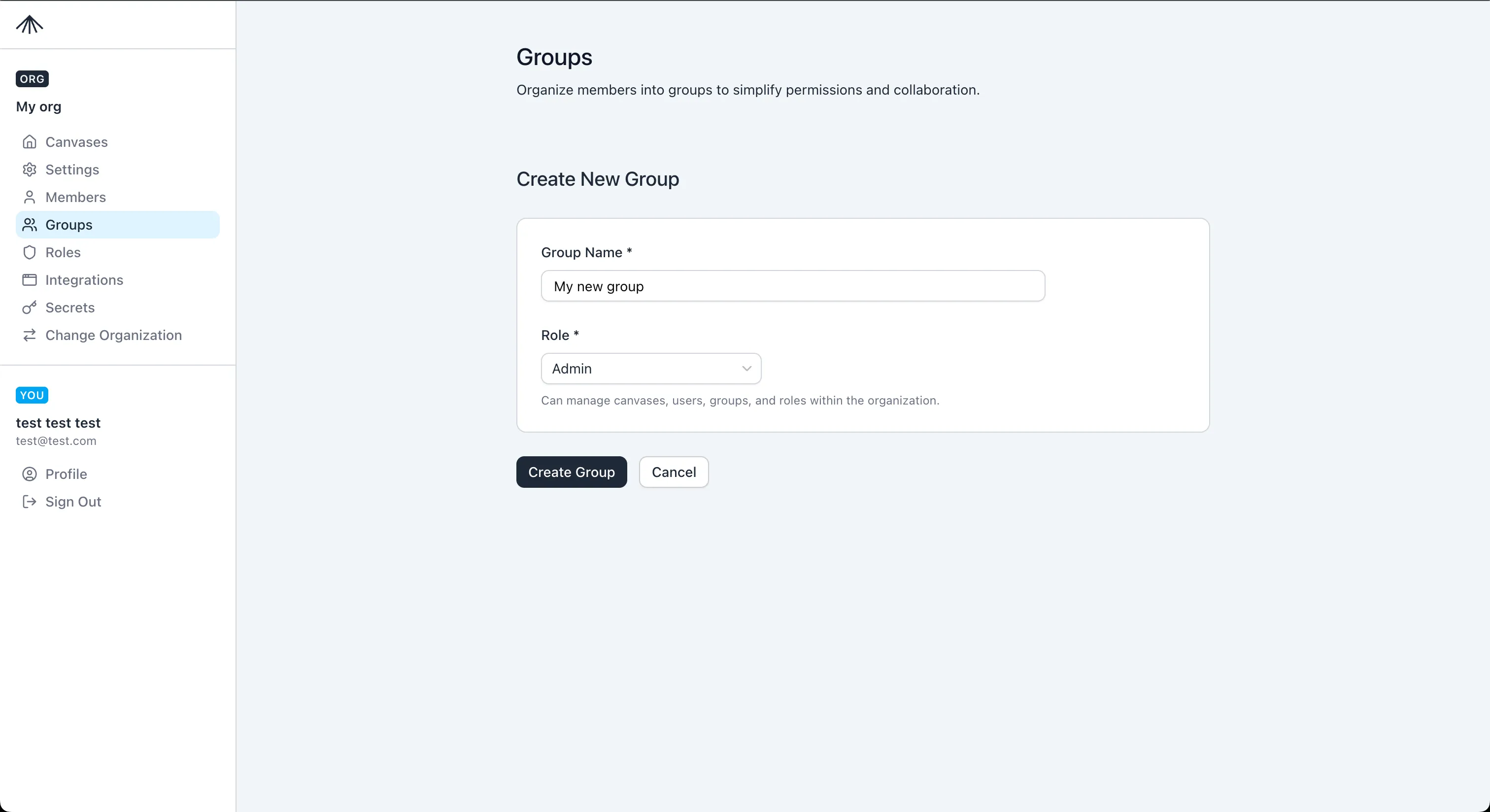The image size is (1490, 812).
Task: Select the Canvases home icon
Action: point(30,142)
